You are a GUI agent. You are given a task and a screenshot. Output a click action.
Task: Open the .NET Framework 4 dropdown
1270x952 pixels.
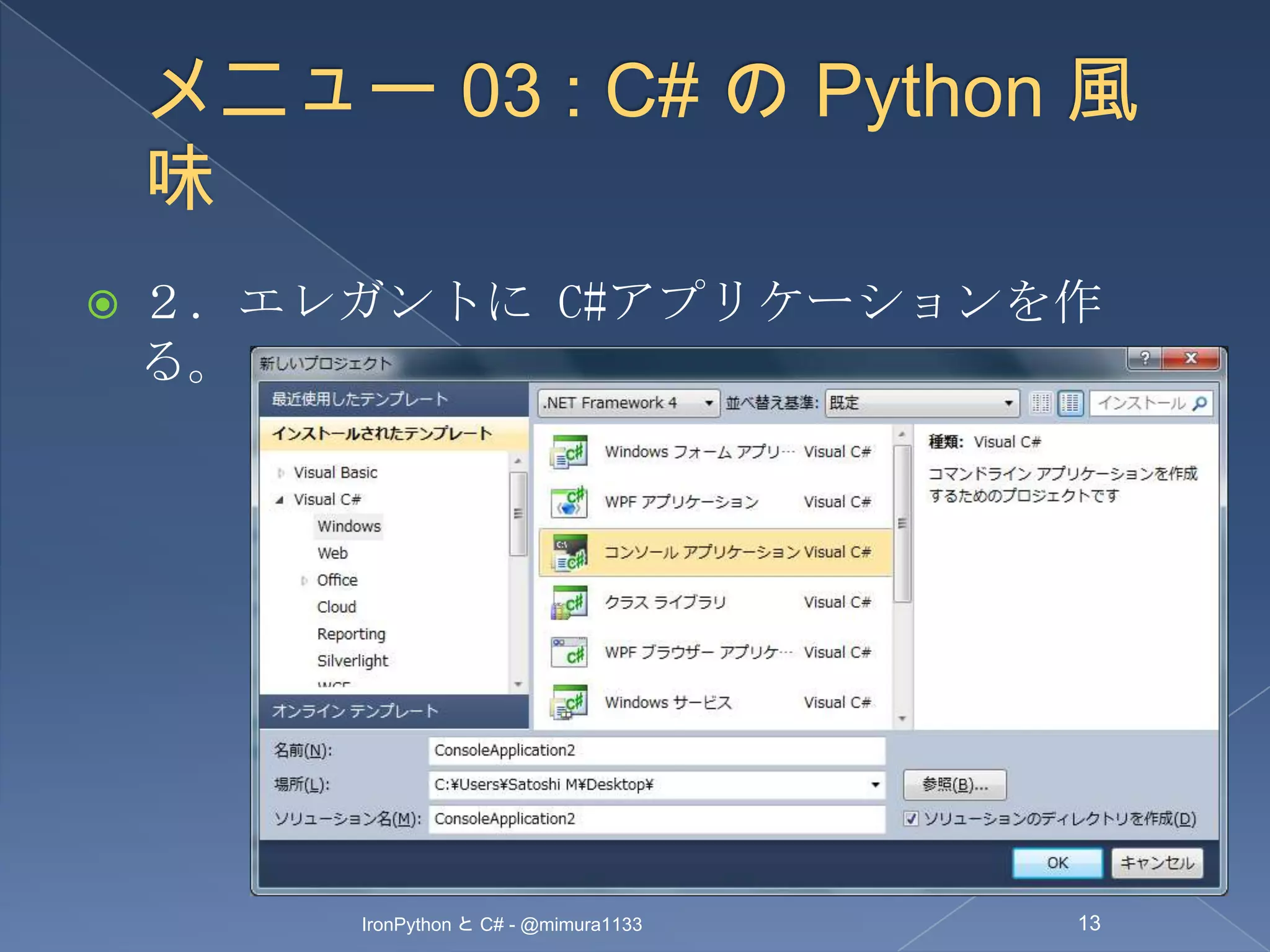click(629, 403)
